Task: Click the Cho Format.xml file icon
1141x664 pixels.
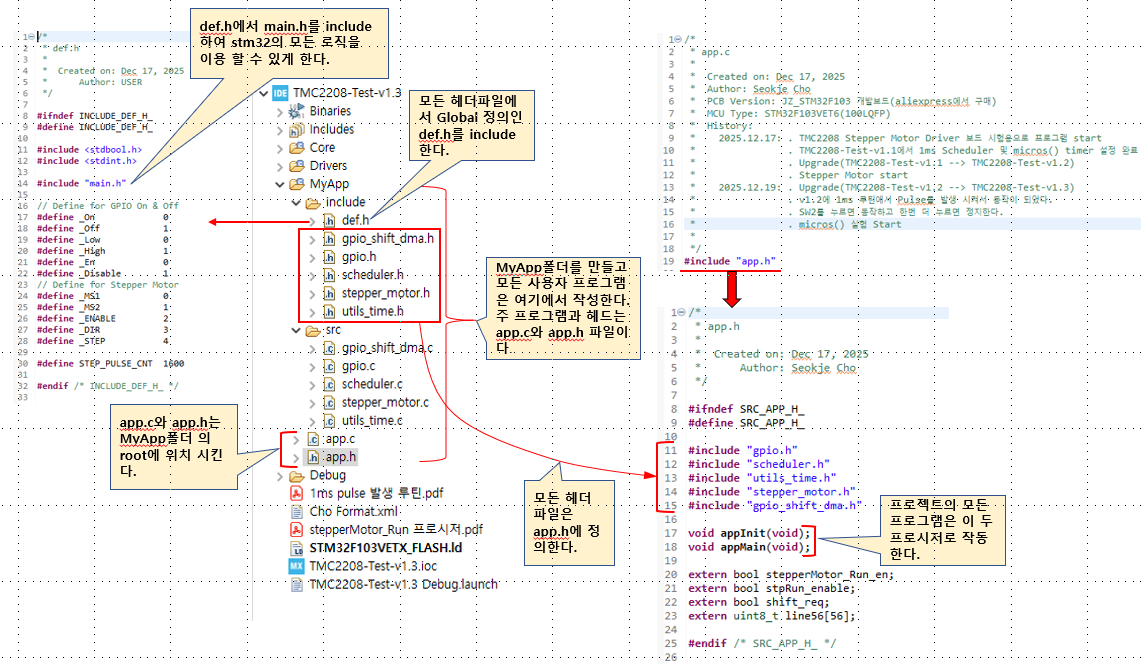Action: (296, 511)
